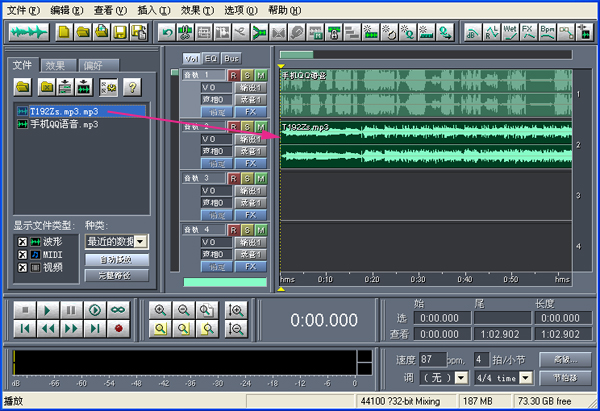Image resolution: width=600 pixels, height=411 pixels.
Task: Show pan envelopes with R/L icon
Action: click(x=492, y=33)
